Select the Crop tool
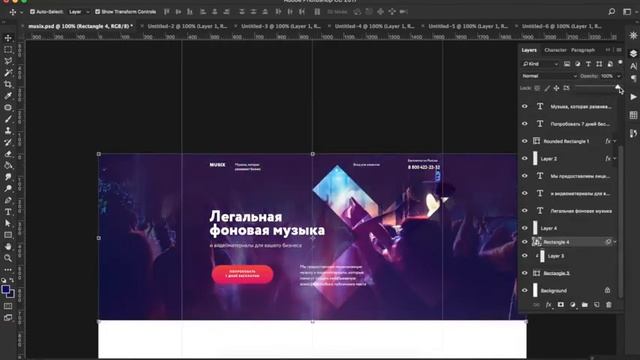The width and height of the screenshot is (640, 360). [8, 84]
